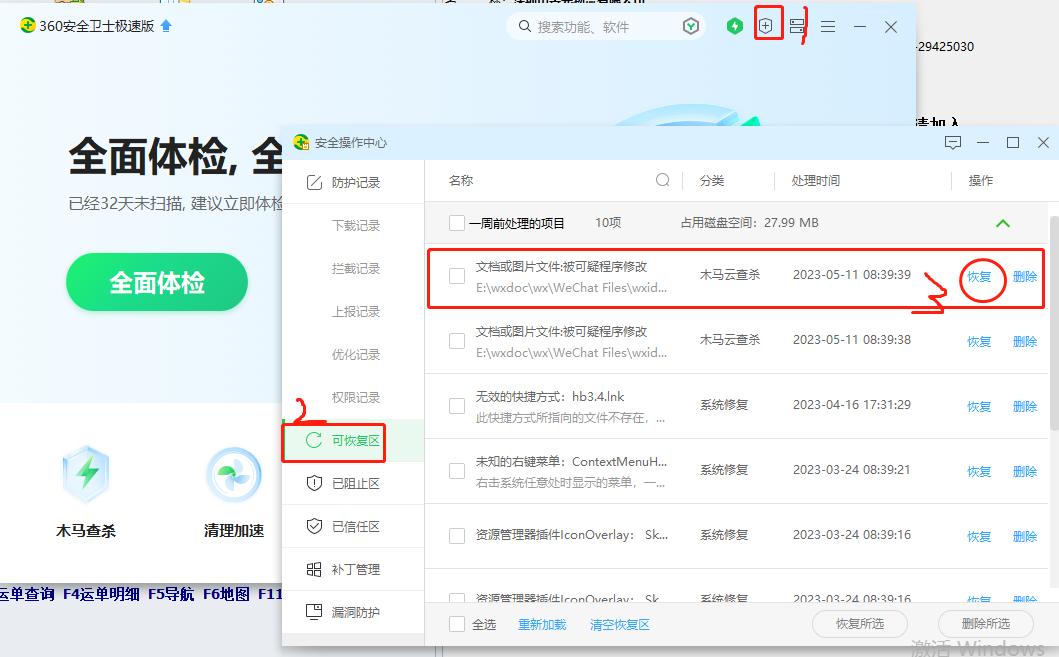Click the 木马云查杀 category of the 08:39:38 row
The image size is (1059, 657).
pyautogui.click(x=729, y=340)
